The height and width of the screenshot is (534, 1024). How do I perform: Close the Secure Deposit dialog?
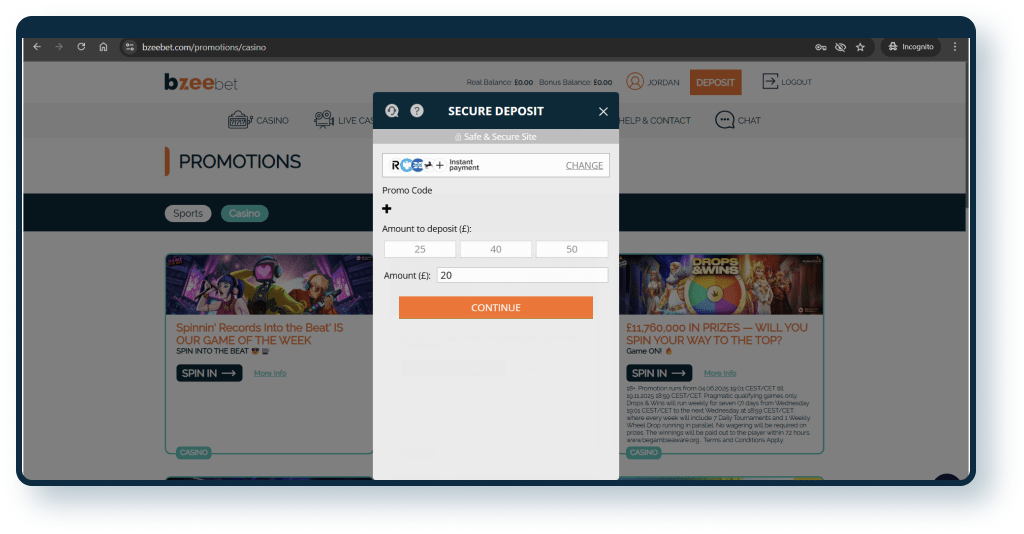[x=603, y=112]
